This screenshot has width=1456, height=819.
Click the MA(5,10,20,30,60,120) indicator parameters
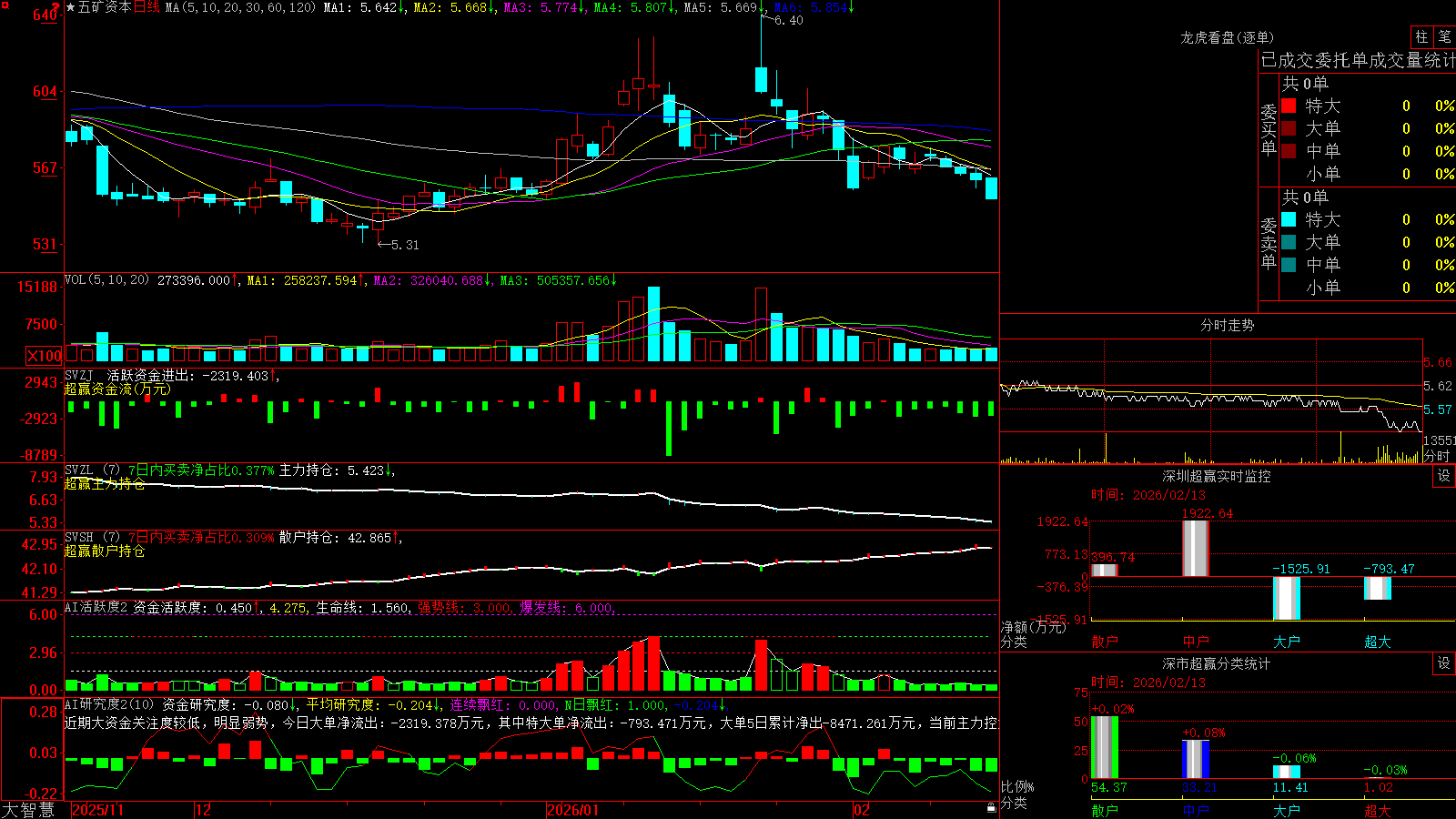coord(241,7)
